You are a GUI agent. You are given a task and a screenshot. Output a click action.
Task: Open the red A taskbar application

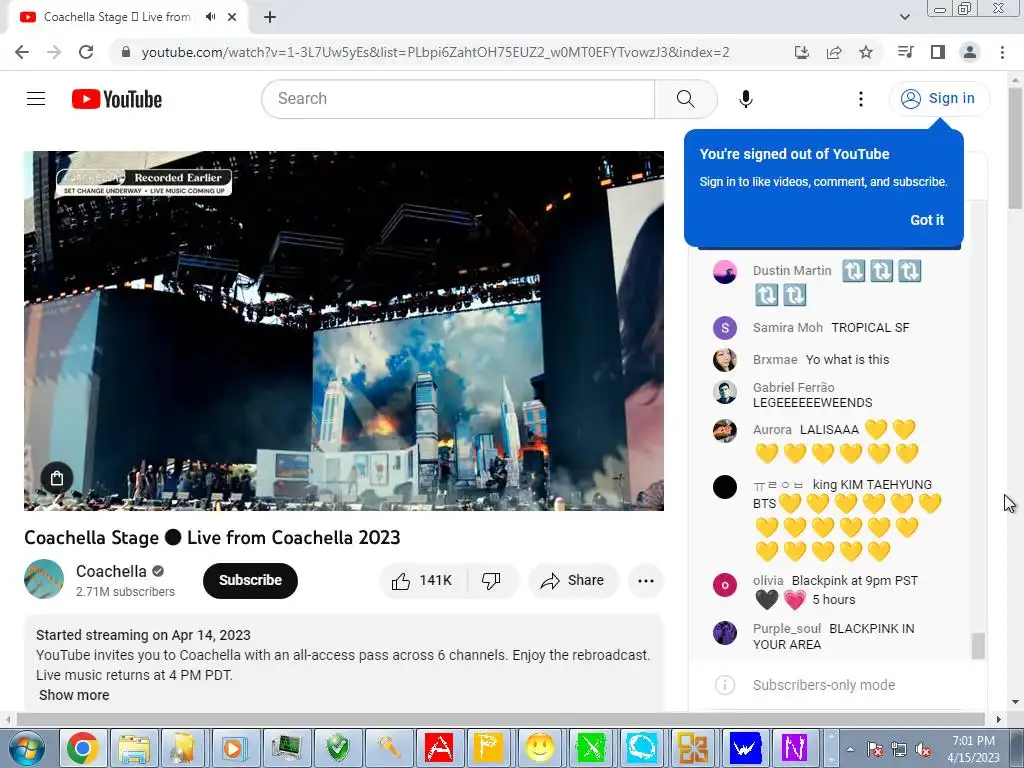coord(439,748)
